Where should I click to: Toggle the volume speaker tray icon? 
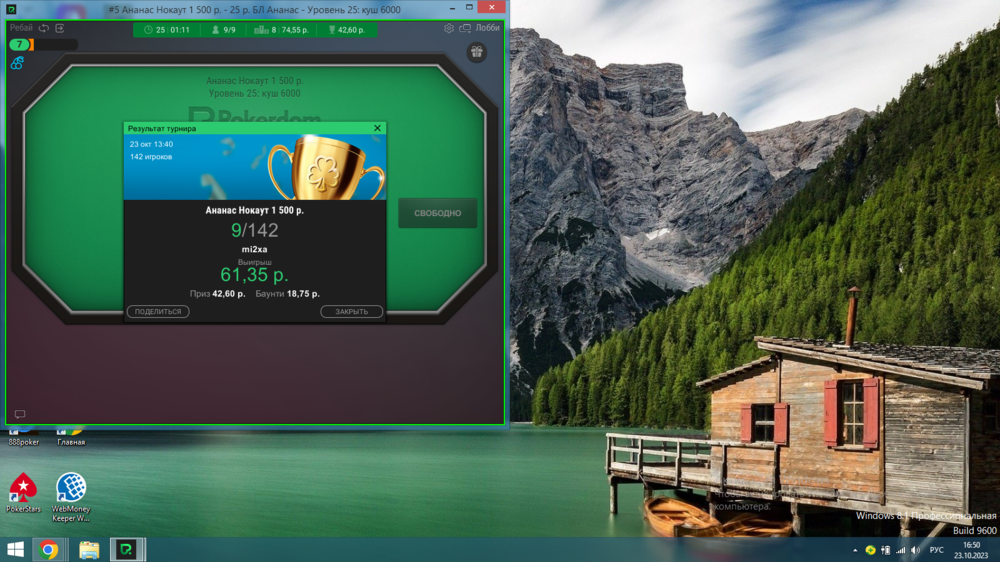click(915, 550)
